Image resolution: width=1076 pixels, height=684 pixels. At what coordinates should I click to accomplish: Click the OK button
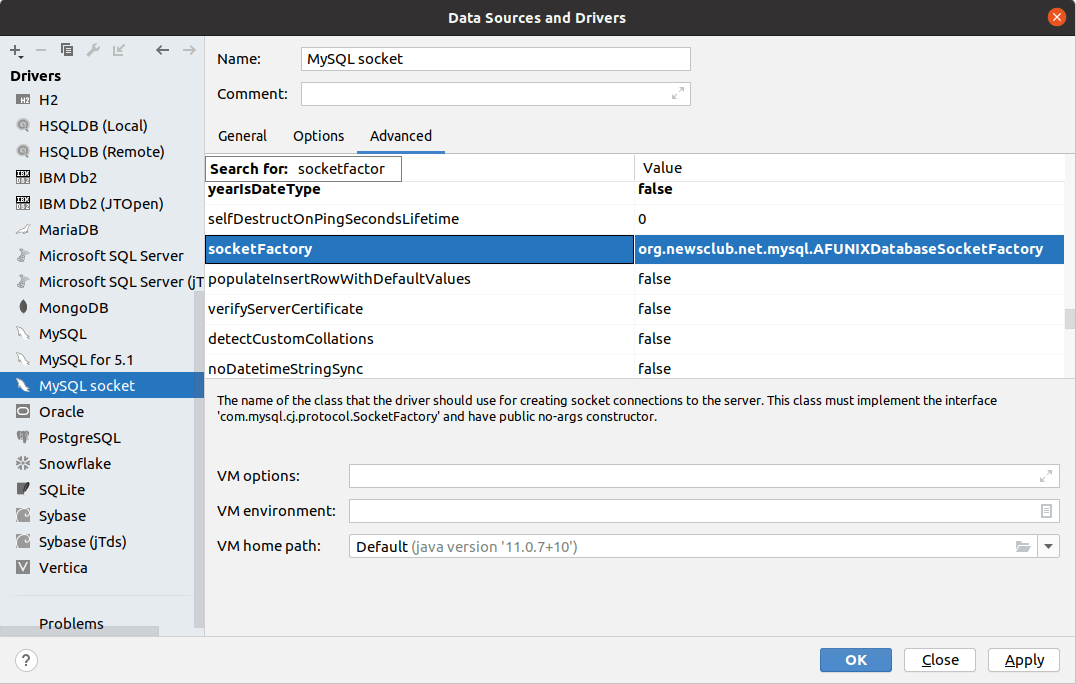click(x=855, y=660)
